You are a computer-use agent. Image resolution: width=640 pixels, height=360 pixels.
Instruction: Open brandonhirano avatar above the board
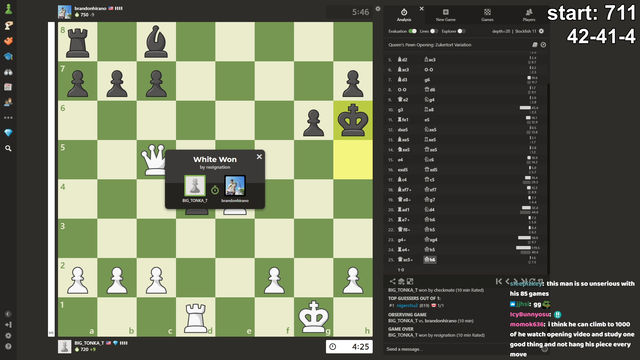(x=64, y=12)
